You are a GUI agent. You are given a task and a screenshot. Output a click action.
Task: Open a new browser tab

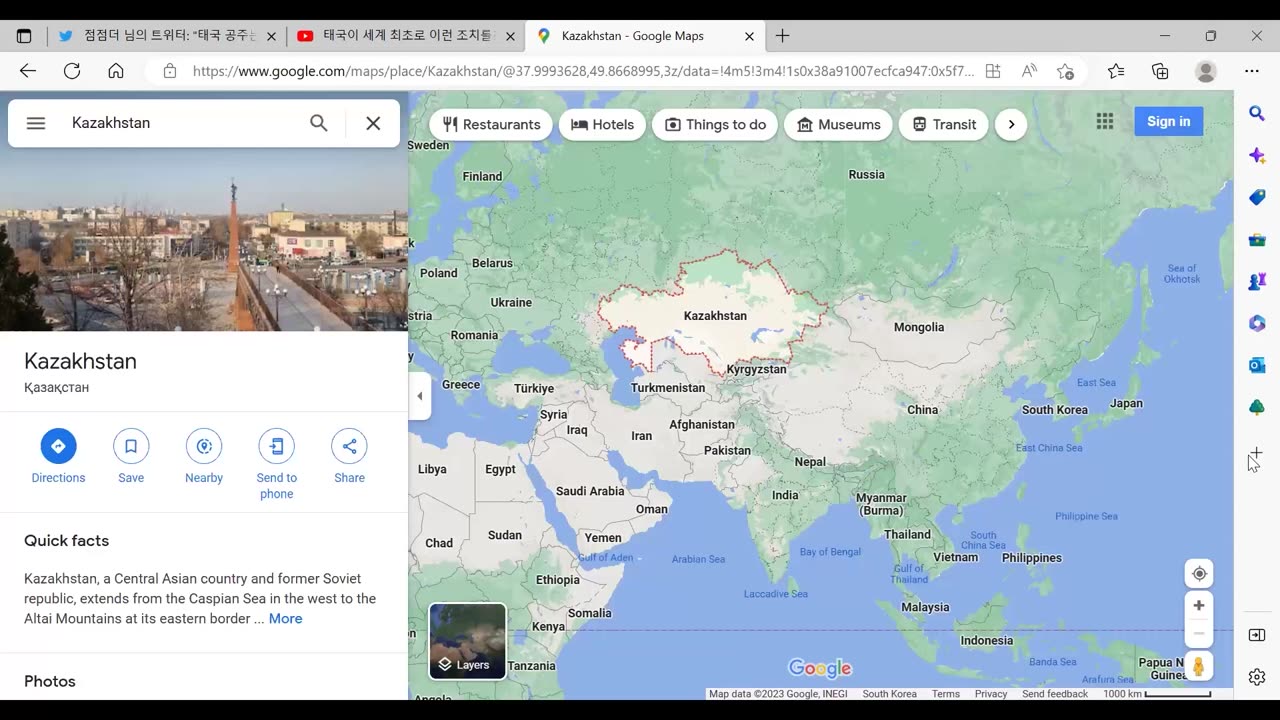click(782, 36)
